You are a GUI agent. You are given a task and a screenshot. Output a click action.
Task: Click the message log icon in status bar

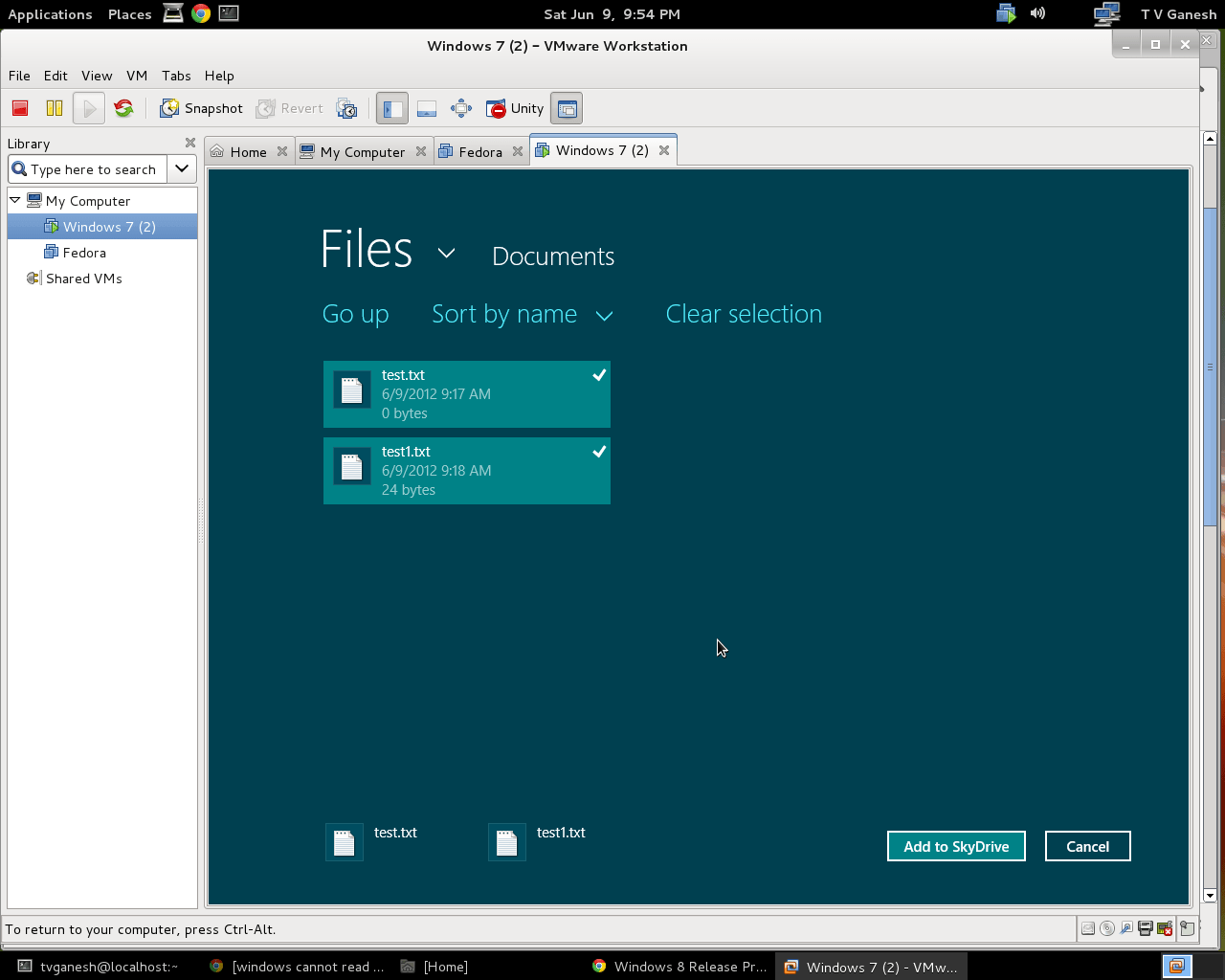point(1187,928)
